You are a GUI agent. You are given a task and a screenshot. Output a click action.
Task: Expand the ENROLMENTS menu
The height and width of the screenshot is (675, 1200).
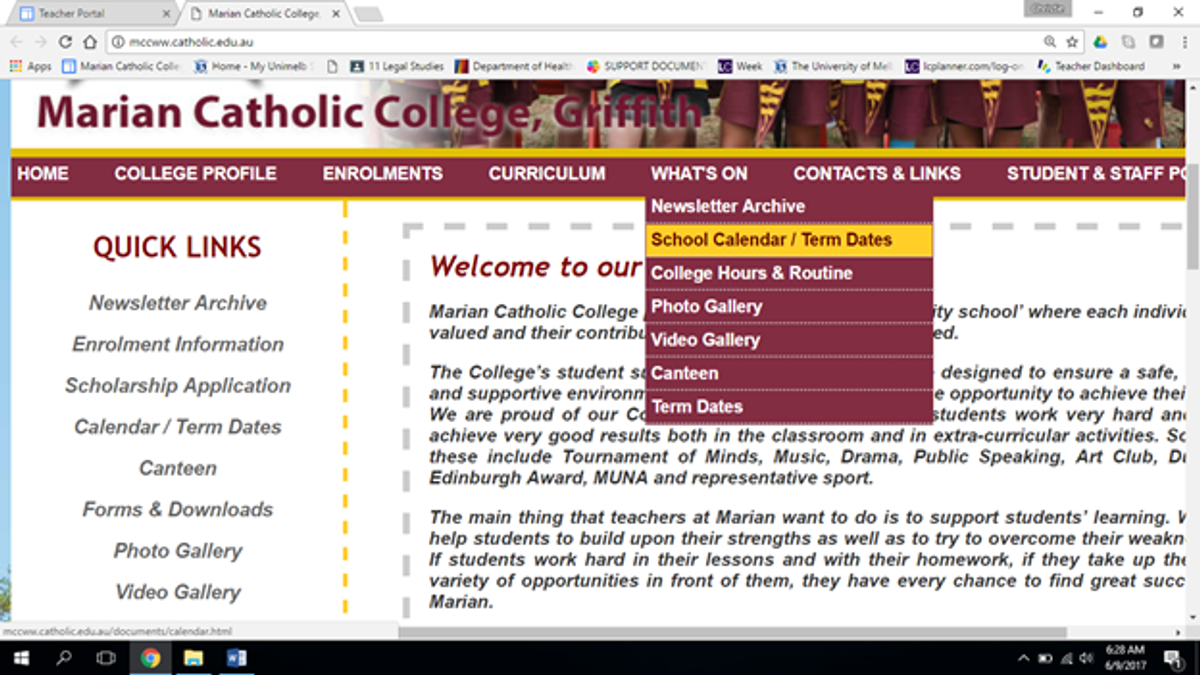(382, 174)
